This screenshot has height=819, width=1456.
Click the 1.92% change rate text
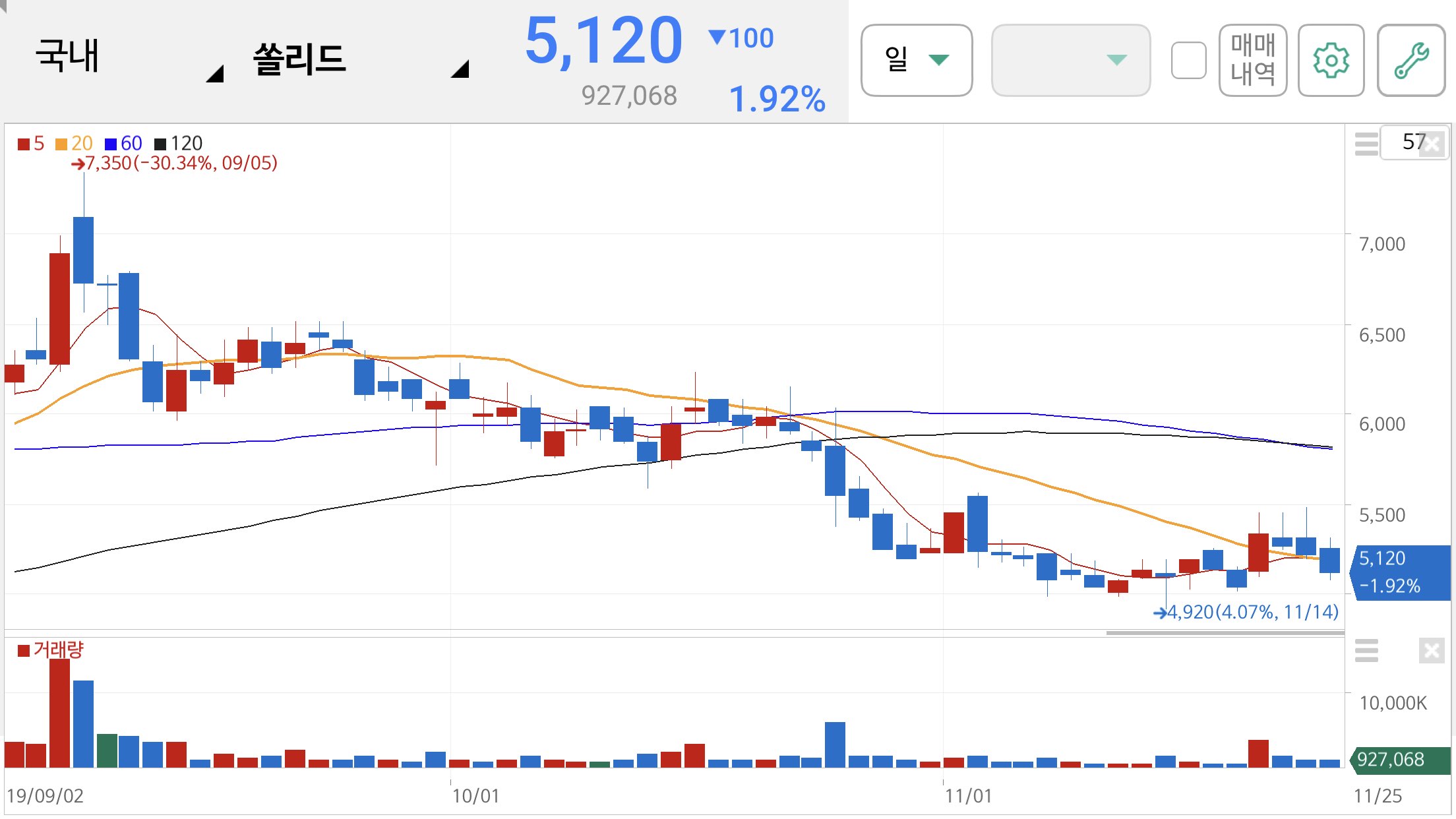pos(777,100)
